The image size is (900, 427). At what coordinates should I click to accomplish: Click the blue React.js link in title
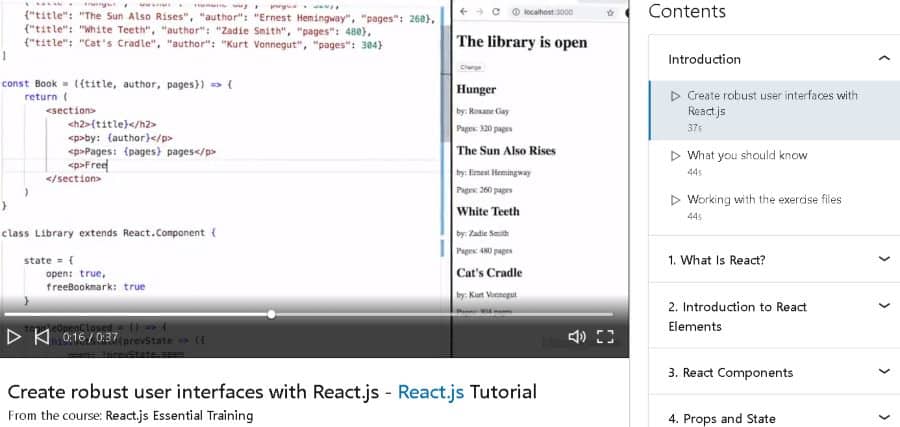pyautogui.click(x=430, y=392)
